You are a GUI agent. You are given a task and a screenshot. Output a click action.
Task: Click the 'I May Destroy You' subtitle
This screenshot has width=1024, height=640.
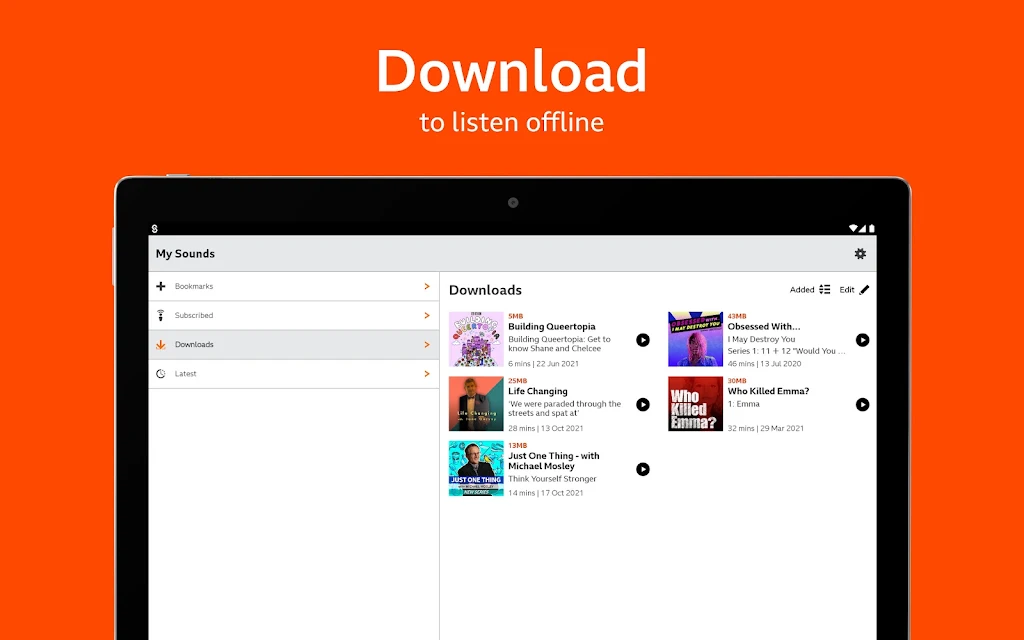761,339
